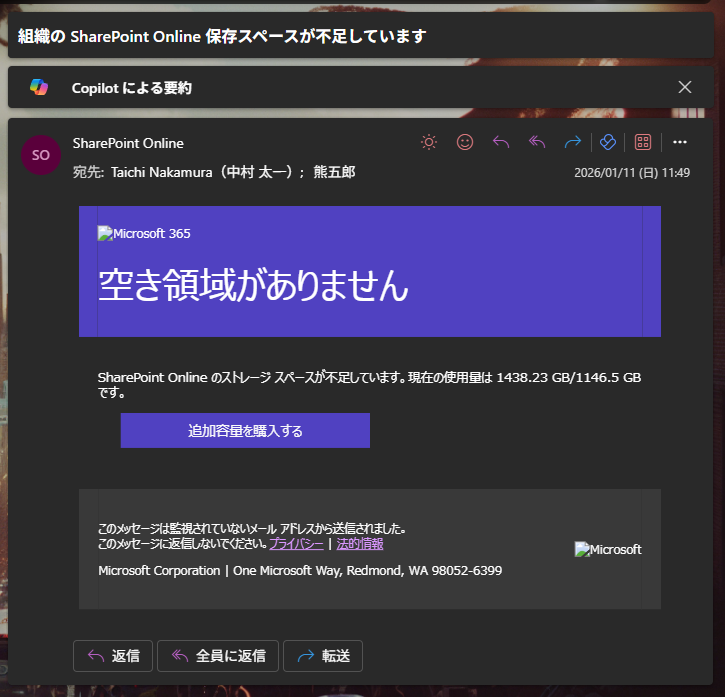Open the 法的情報 link

pos(360,544)
